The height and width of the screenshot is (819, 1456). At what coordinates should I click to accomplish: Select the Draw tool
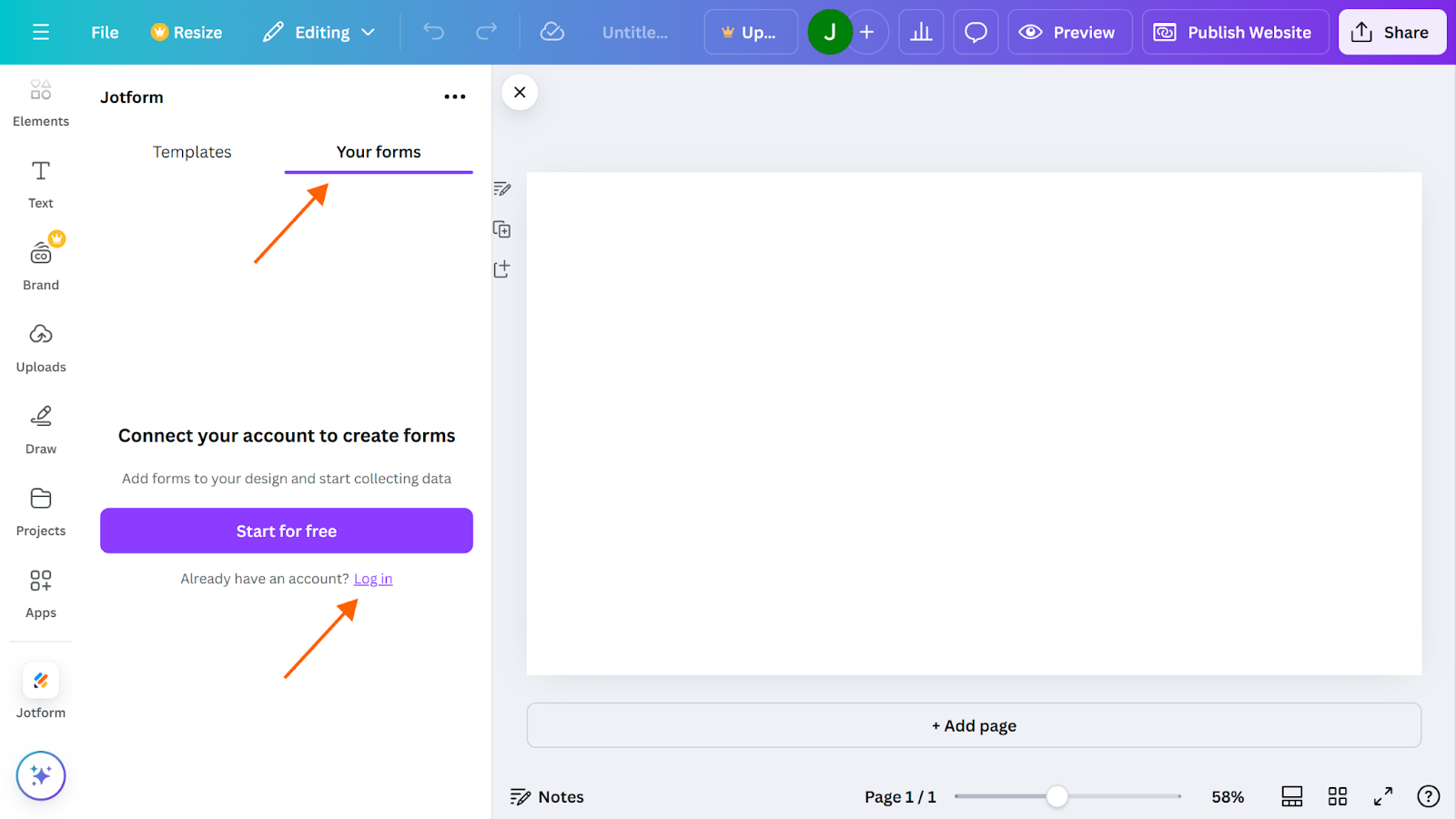[40, 428]
